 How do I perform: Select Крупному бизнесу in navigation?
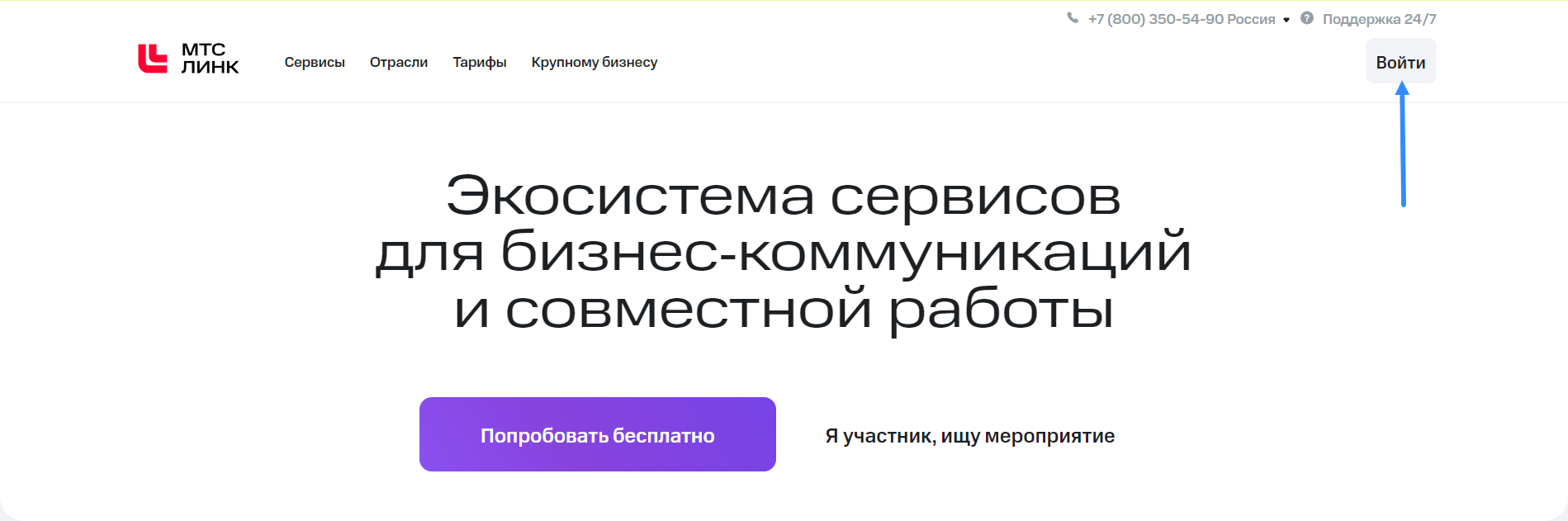click(x=595, y=62)
